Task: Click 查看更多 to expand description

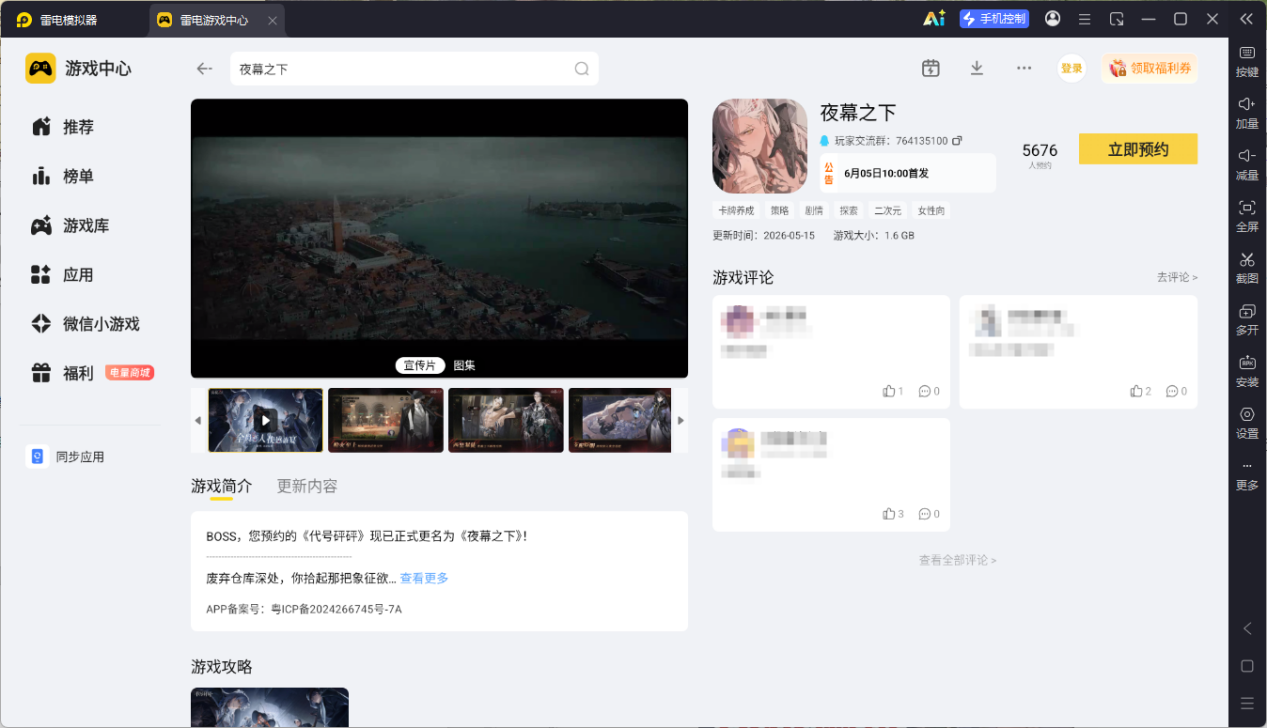Action: point(424,578)
